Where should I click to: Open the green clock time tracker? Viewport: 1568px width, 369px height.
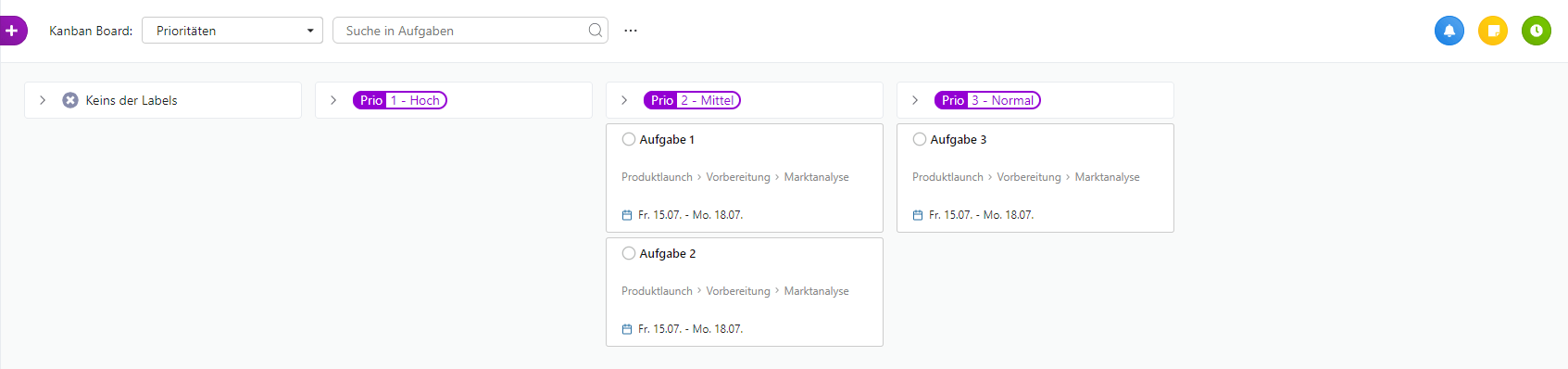click(1537, 31)
